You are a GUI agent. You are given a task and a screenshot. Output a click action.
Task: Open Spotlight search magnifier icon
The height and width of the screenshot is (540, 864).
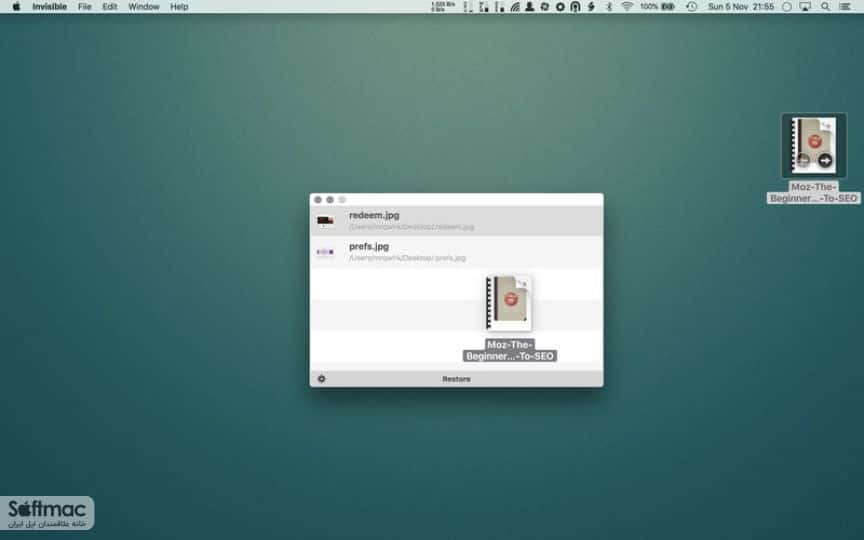(825, 7)
